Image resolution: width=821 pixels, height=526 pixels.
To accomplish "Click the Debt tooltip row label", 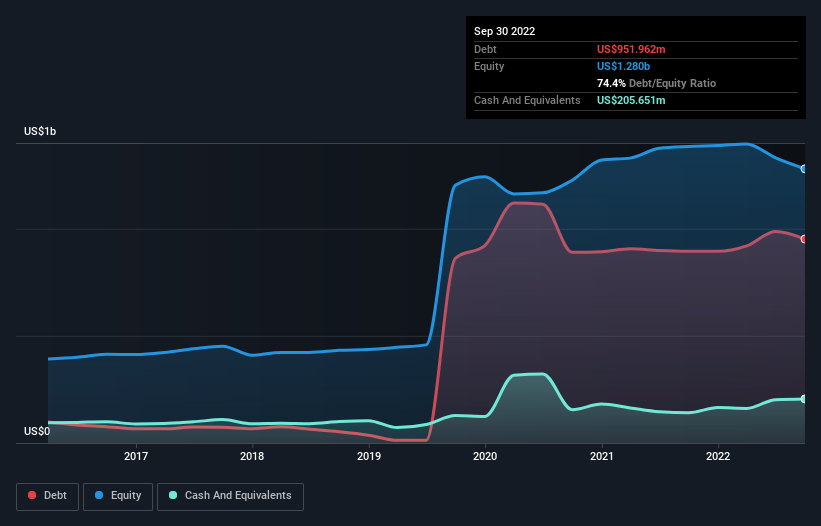I will (x=485, y=49).
